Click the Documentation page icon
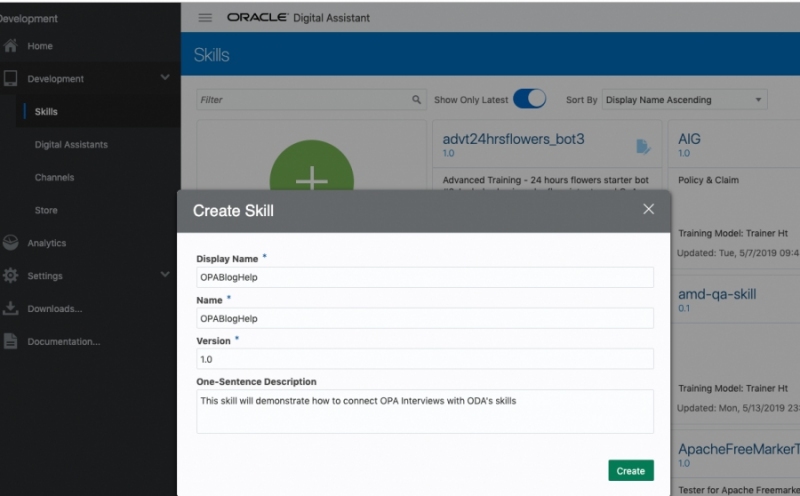Image resolution: width=800 pixels, height=496 pixels. point(10,341)
